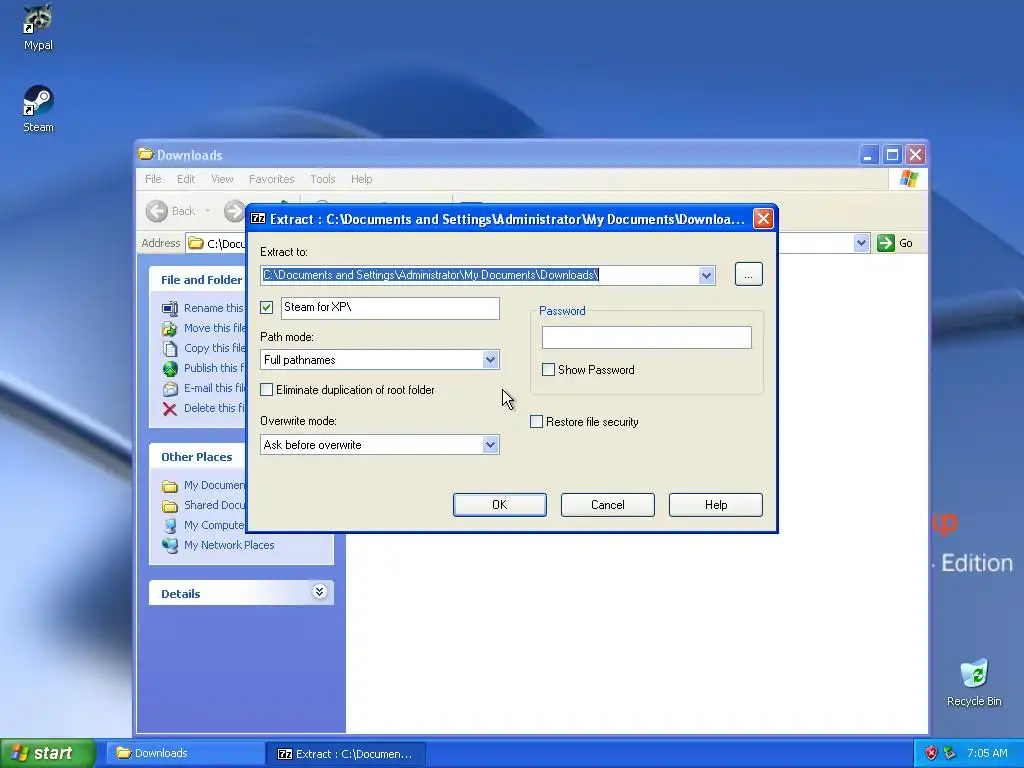This screenshot has width=1024, height=768.
Task: Open the Favorites menu in Downloads window
Action: click(272, 179)
